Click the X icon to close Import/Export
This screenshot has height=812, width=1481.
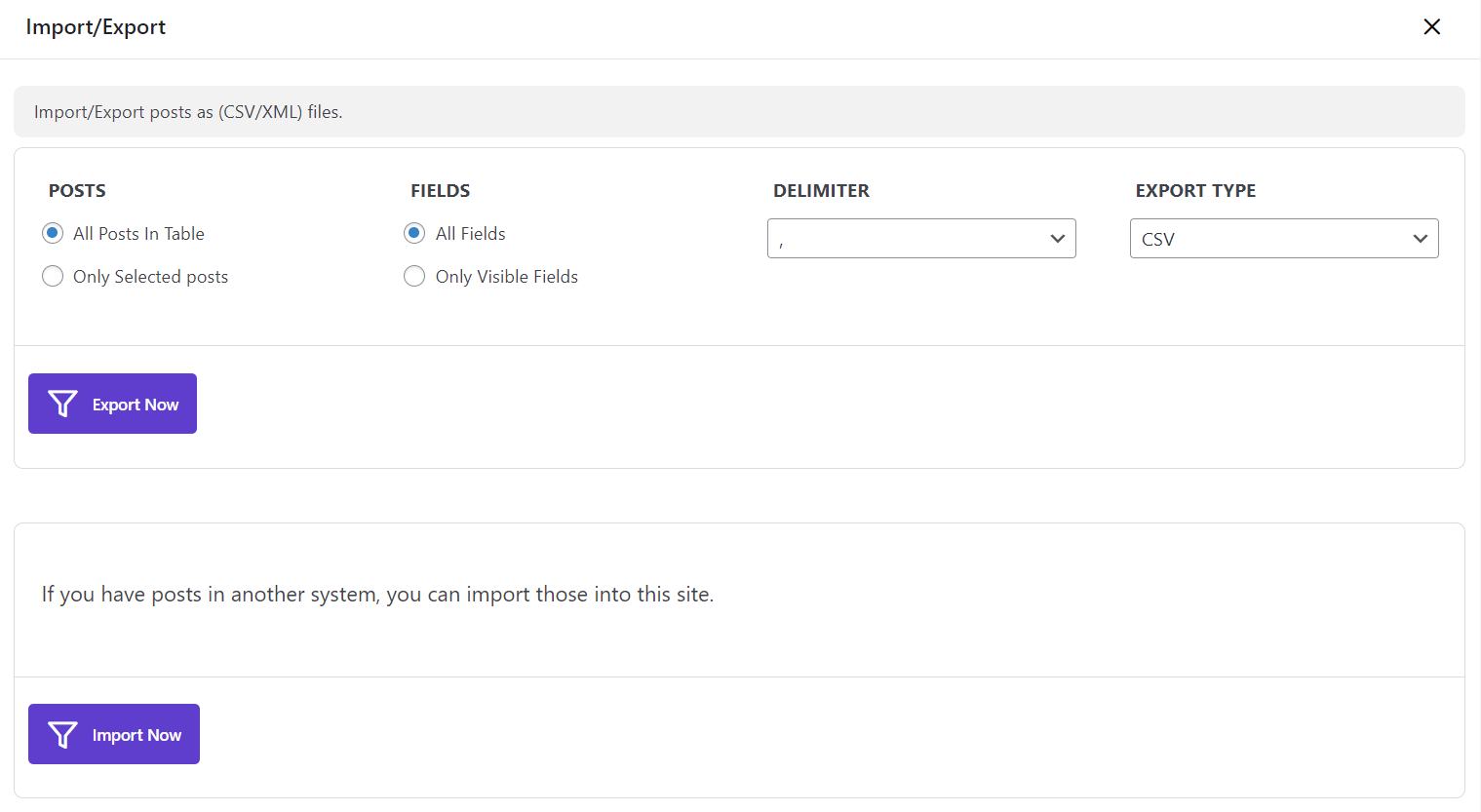pos(1431,26)
